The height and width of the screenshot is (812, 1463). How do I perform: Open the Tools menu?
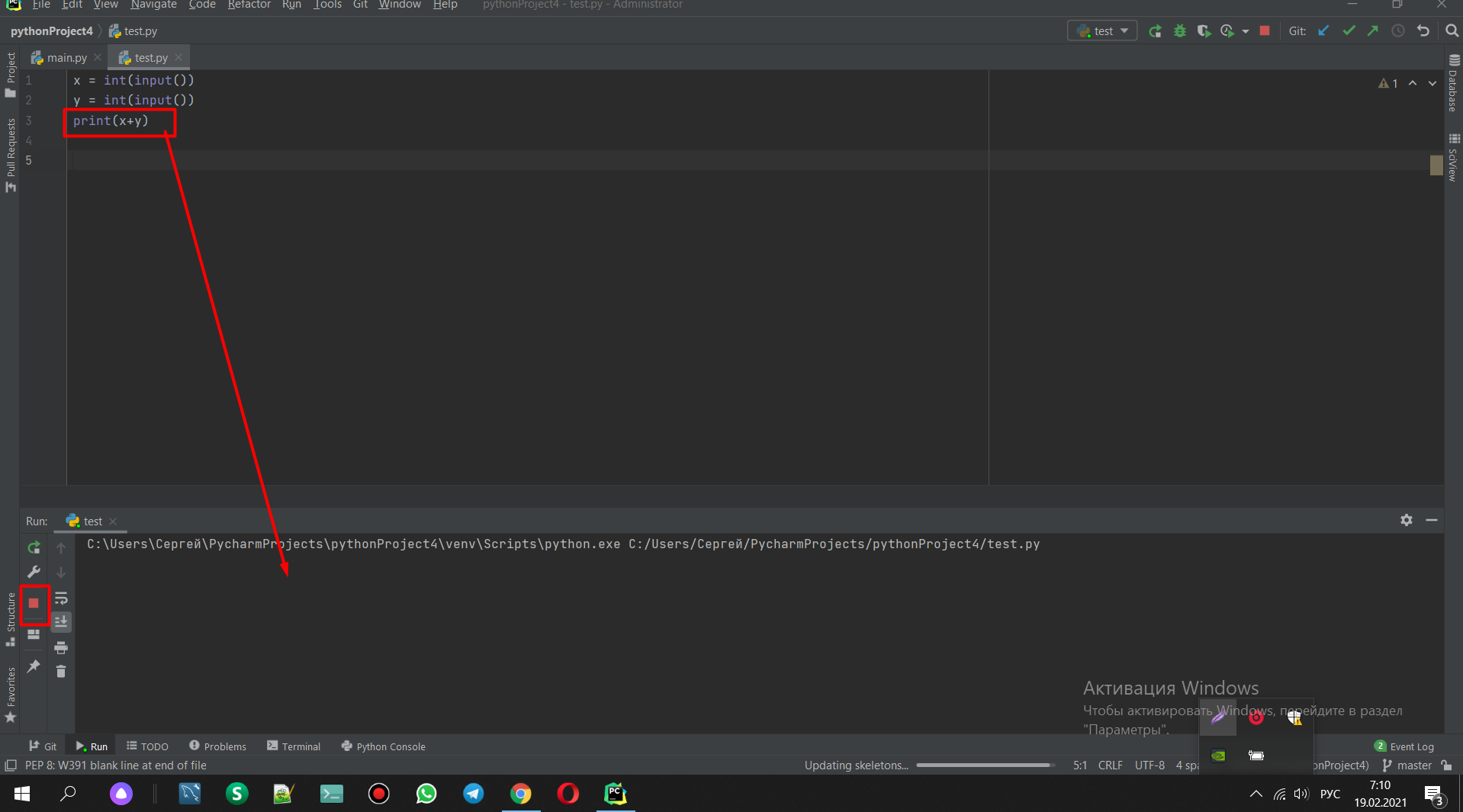click(327, 5)
